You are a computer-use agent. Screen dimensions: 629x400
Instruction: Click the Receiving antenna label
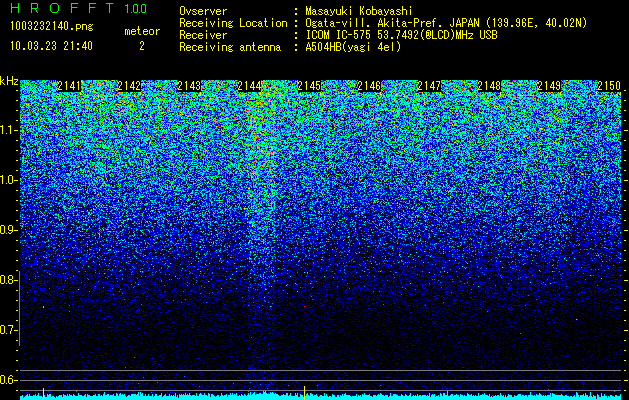coord(230,47)
